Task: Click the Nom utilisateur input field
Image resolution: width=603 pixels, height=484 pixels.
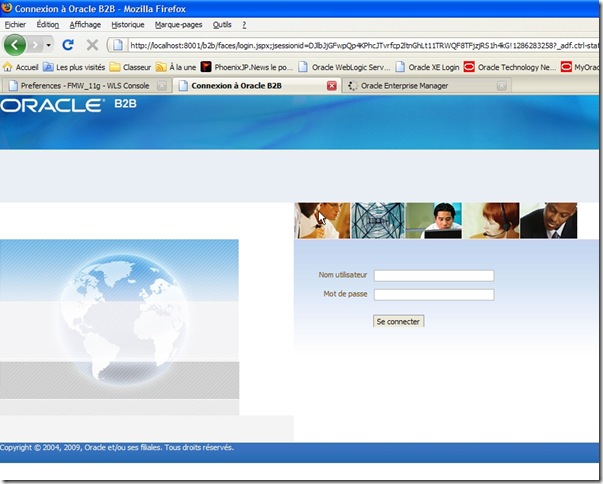Action: 434,276
